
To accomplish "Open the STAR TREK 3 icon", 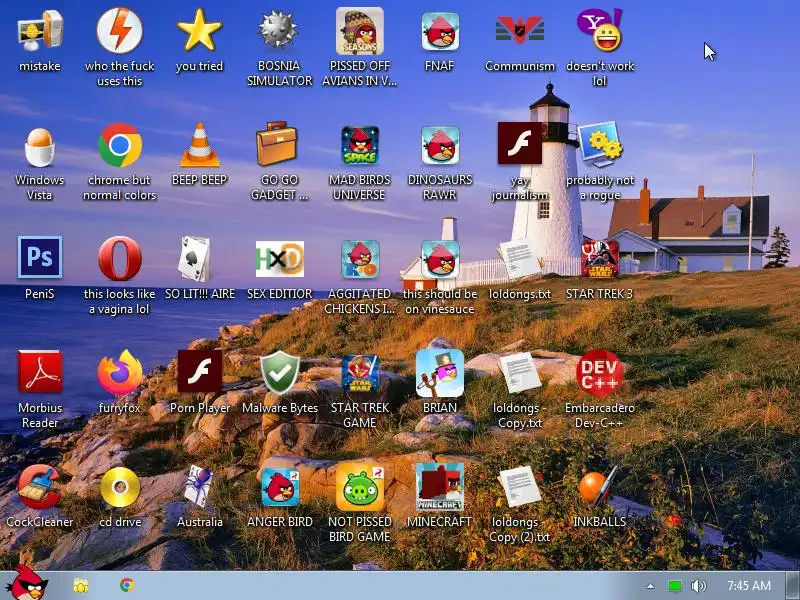I will [x=600, y=259].
